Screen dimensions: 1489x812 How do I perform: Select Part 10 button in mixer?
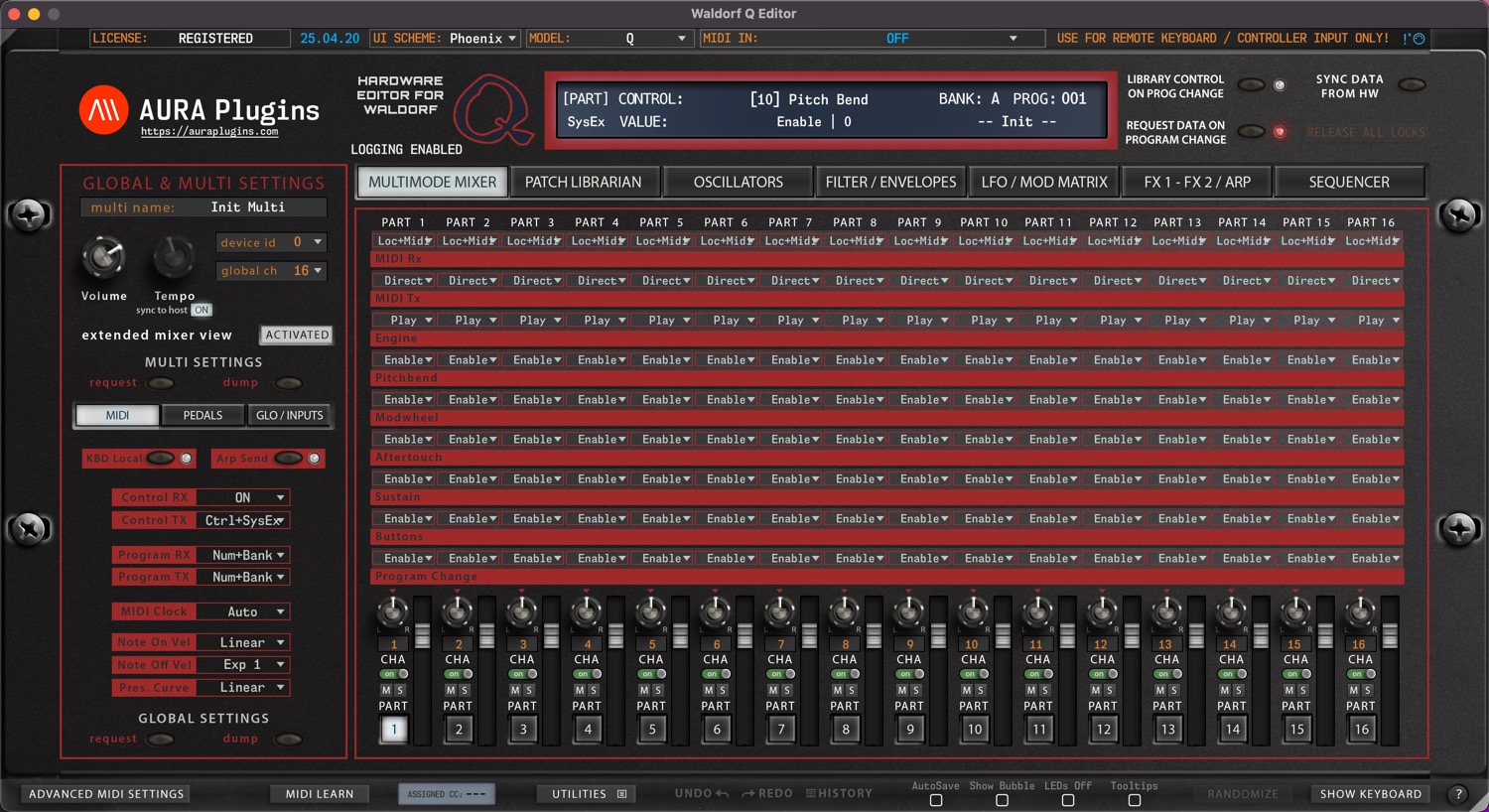(975, 730)
